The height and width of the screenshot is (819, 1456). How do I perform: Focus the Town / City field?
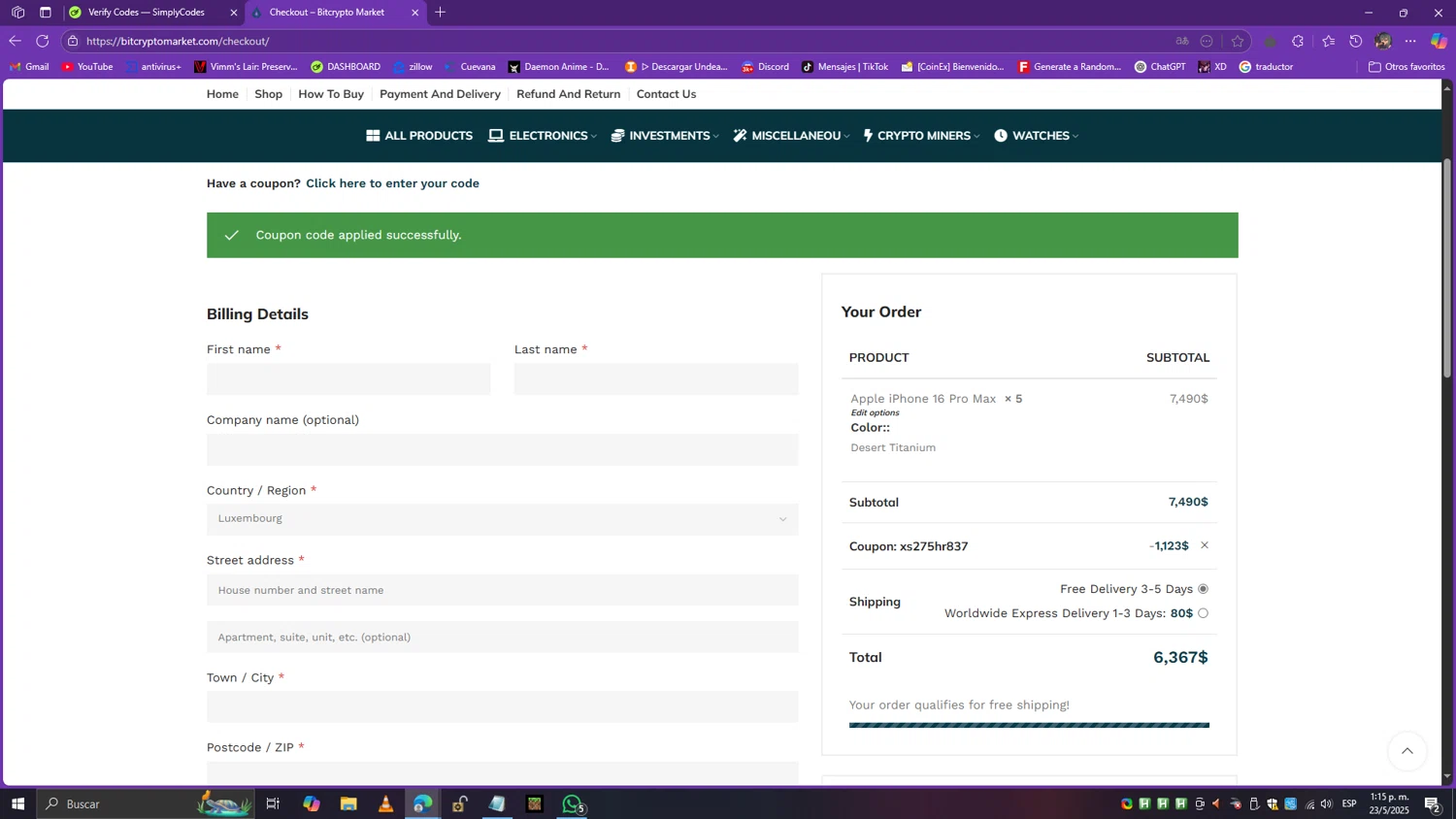pos(503,706)
